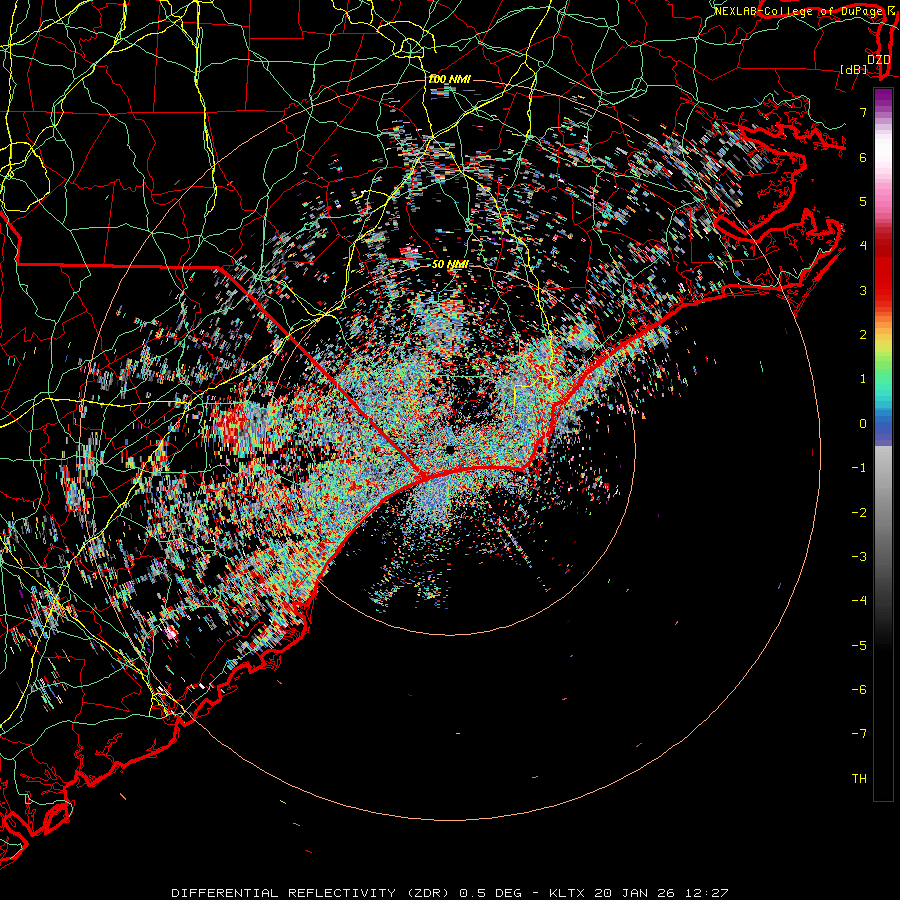Click the 1 tick label on the scale
Screen dimensions: 900x900
click(863, 379)
